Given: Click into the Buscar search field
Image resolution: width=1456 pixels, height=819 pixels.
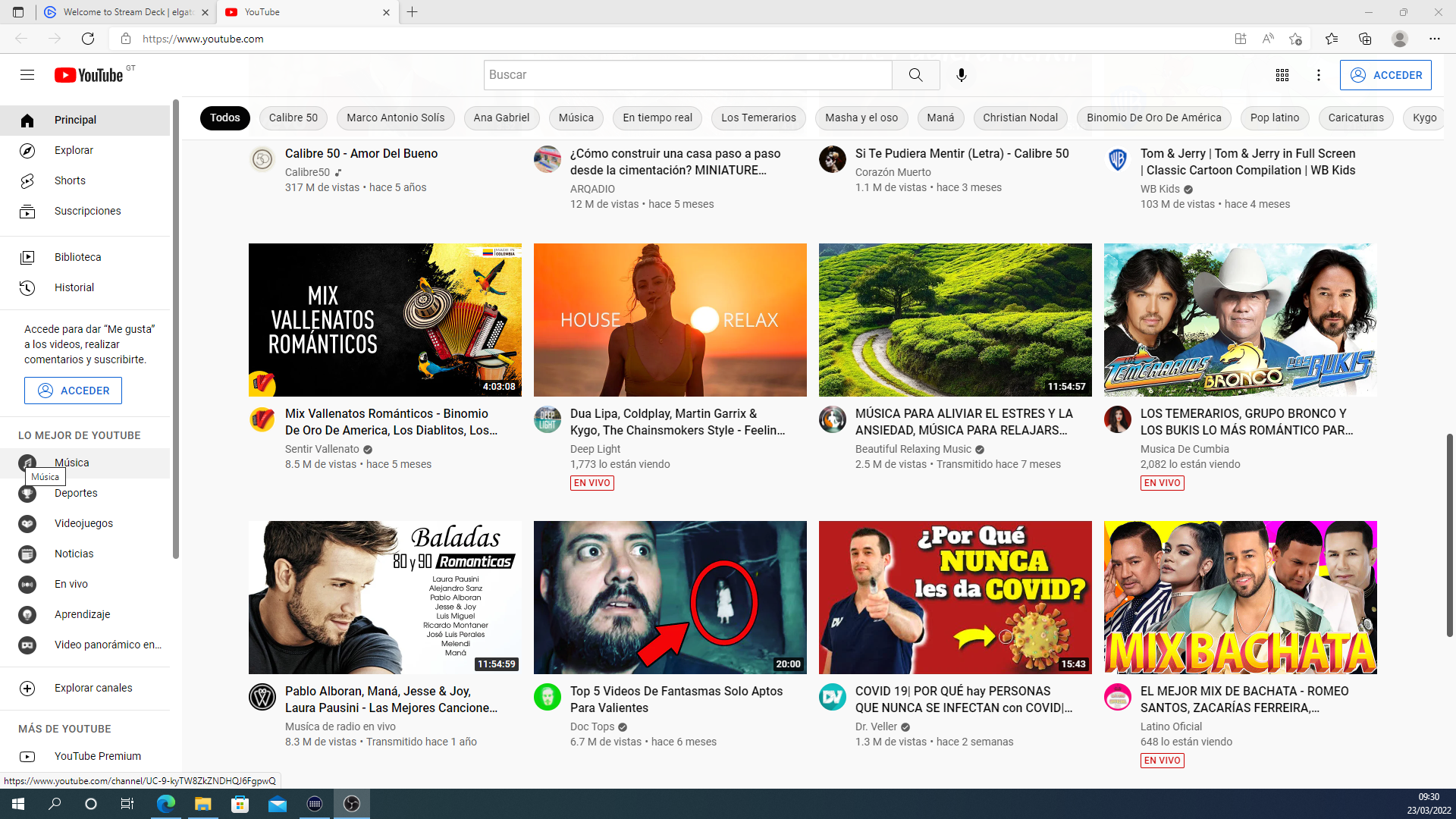Looking at the screenshot, I should [686, 75].
